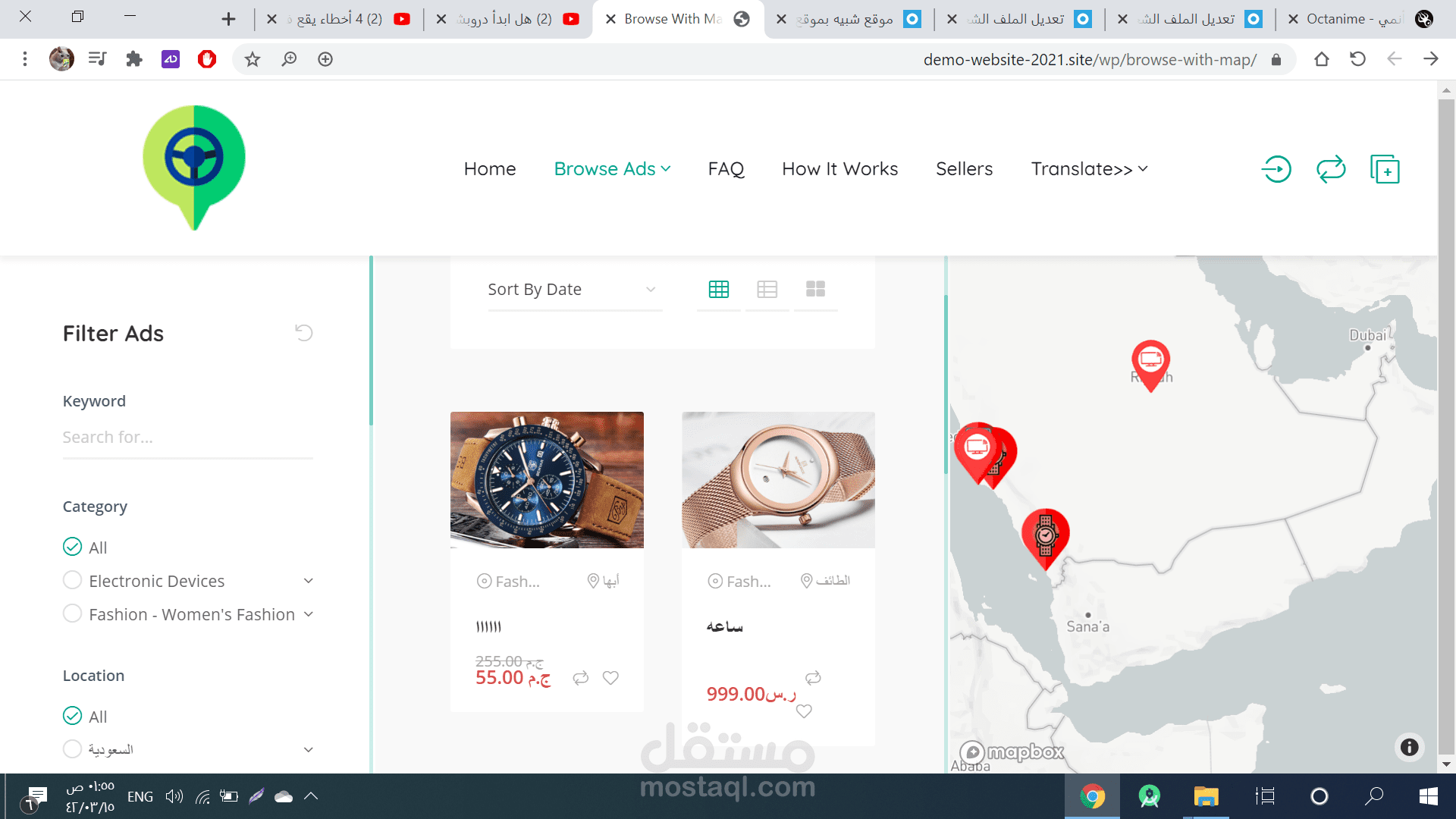Image resolution: width=1456 pixels, height=819 pixels.
Task: Switch to list view layout icon
Action: coord(767,289)
